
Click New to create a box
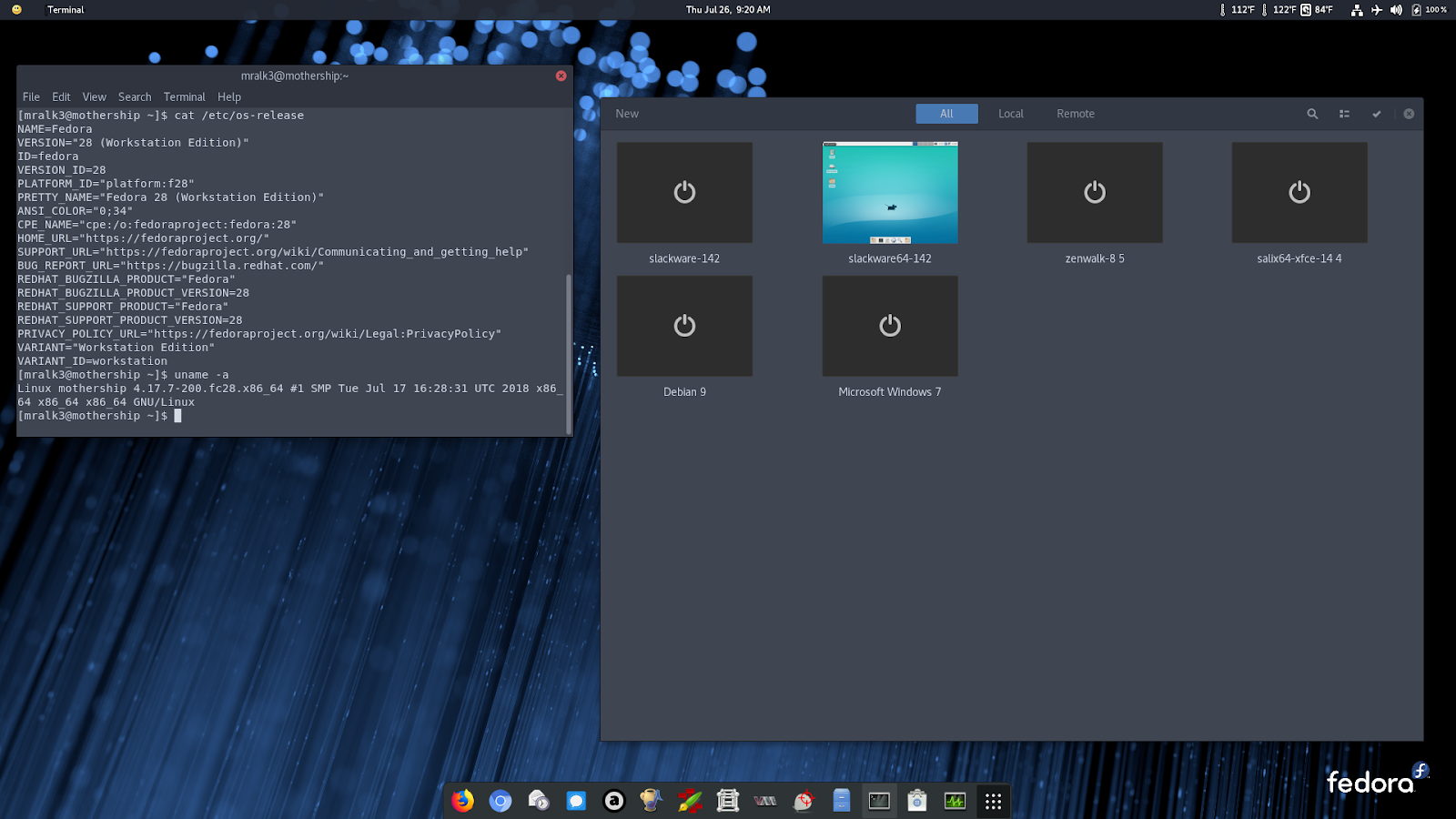coord(627,114)
